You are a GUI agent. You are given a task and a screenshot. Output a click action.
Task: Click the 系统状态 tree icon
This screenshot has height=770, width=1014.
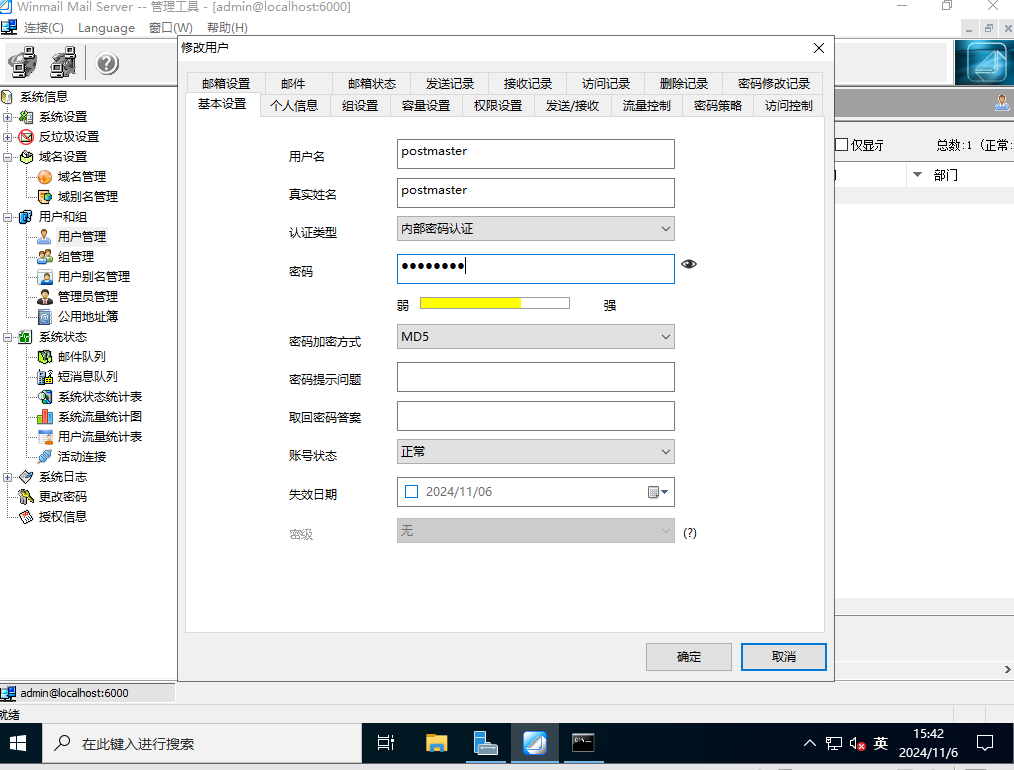pyautogui.click(x=26, y=337)
